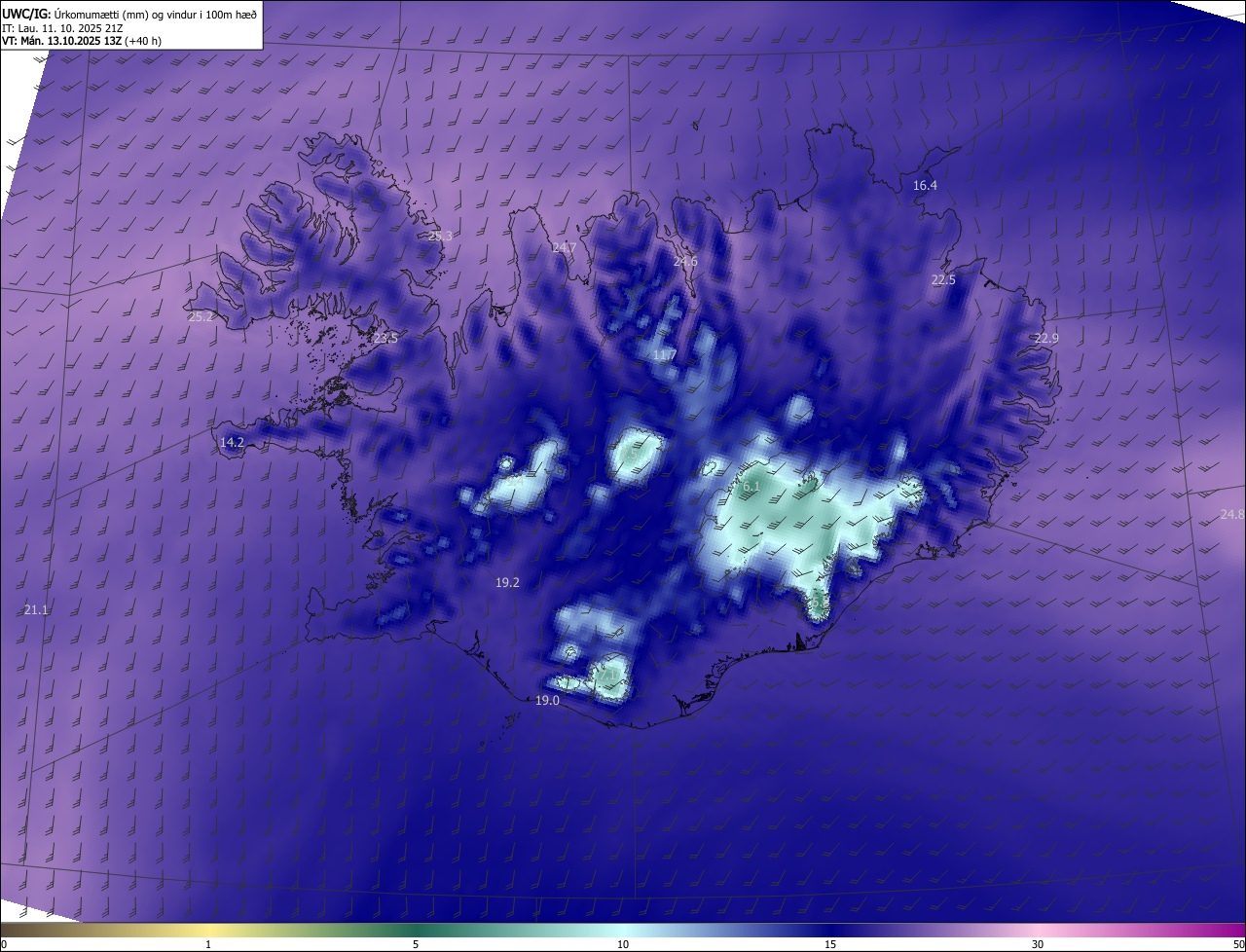Click the 7.1 value on the southern glacier
This screenshot has height=952, width=1246.
(606, 674)
